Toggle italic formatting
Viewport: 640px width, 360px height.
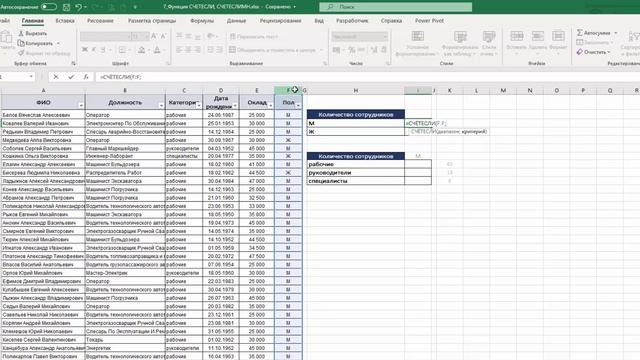pyautogui.click(x=94, y=50)
